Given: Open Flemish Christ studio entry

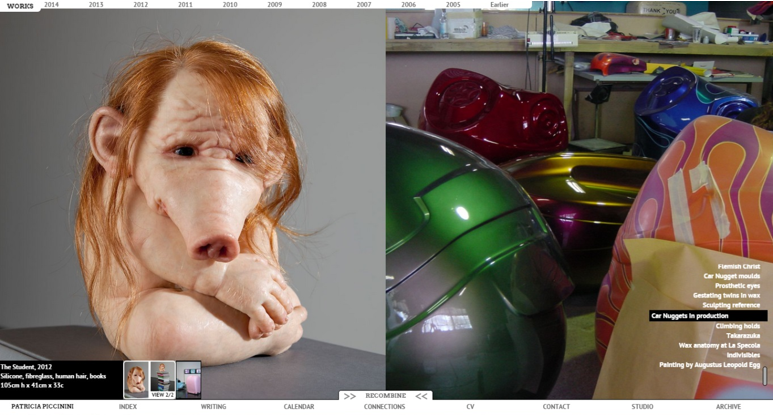Looking at the screenshot, I should [x=738, y=266].
